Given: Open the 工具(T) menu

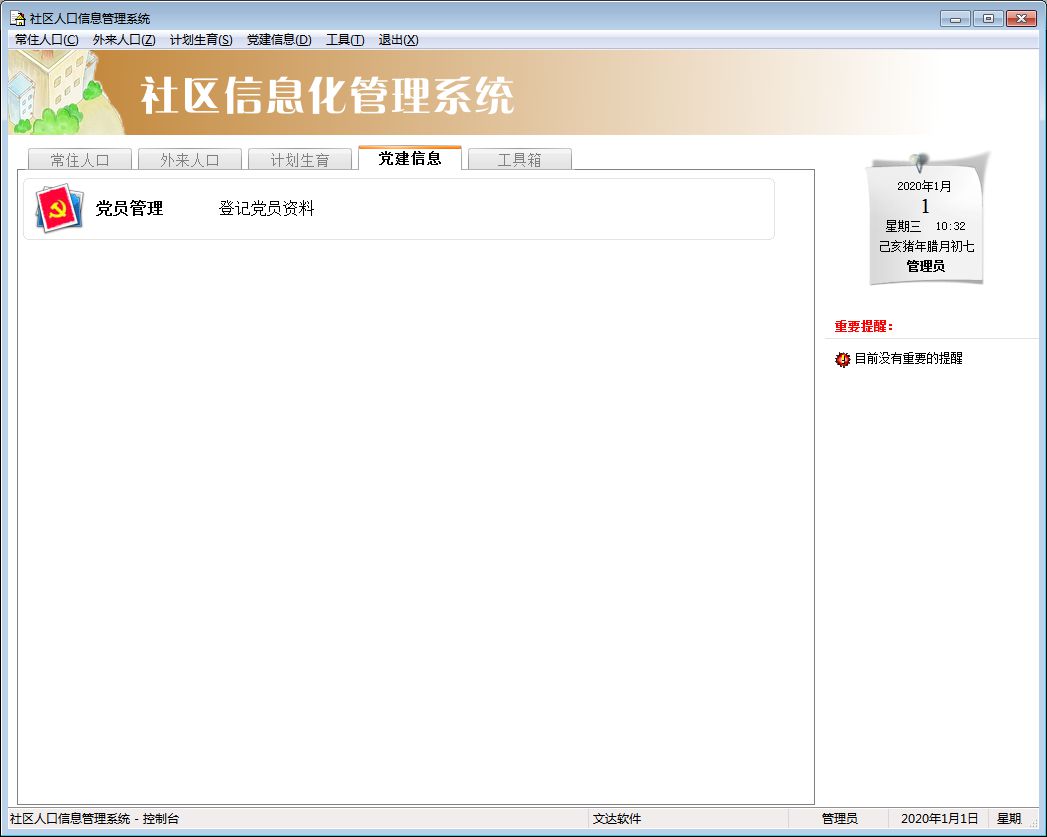Looking at the screenshot, I should pos(345,40).
